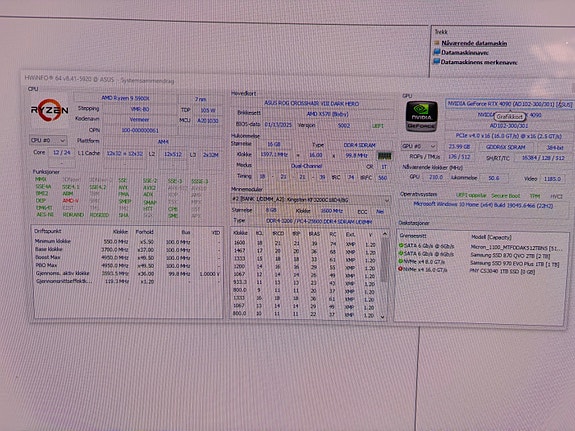
Task: Click the AES-NI feature label
Action: coord(45,214)
